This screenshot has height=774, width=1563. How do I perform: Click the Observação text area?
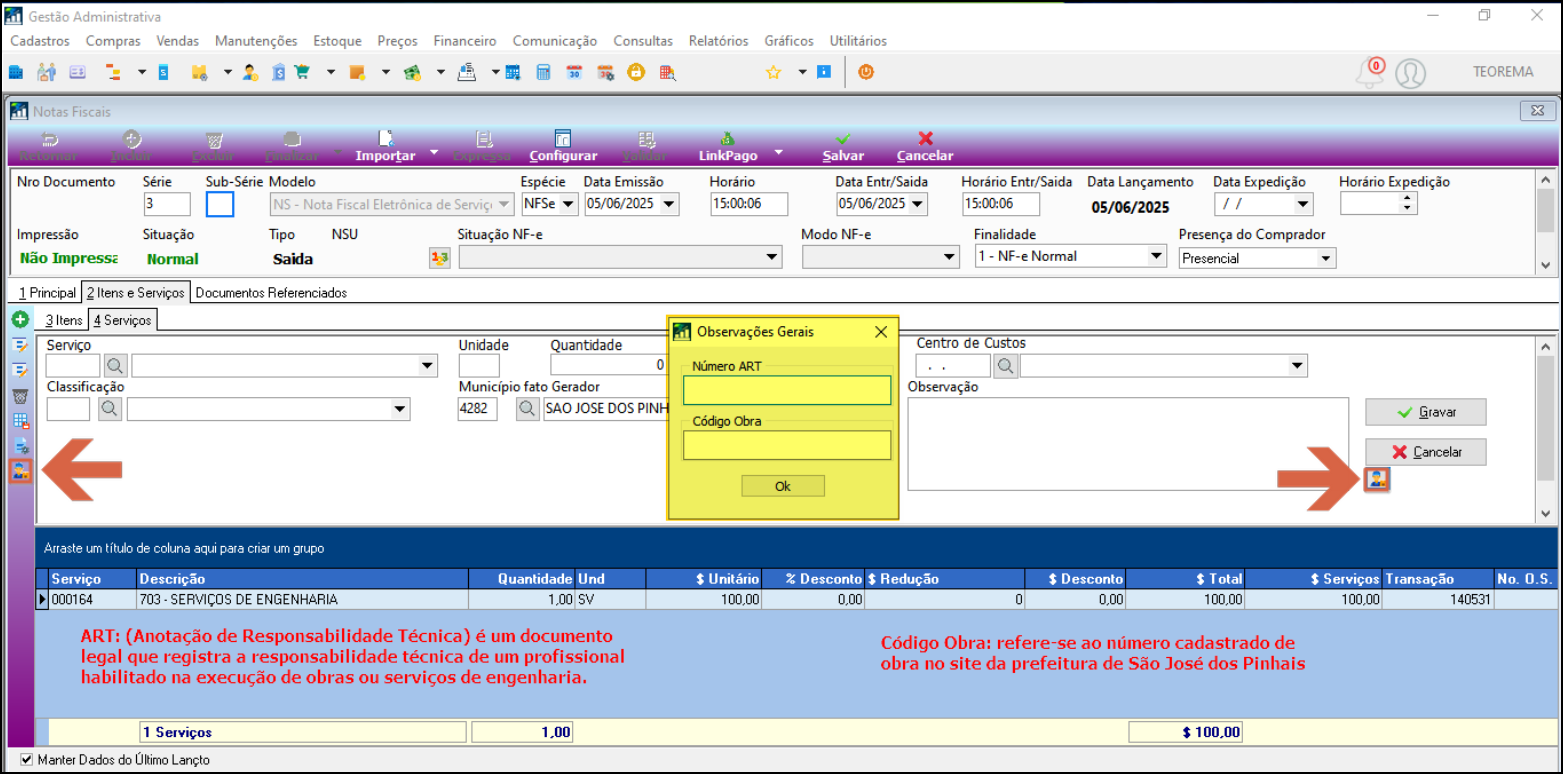[1128, 444]
